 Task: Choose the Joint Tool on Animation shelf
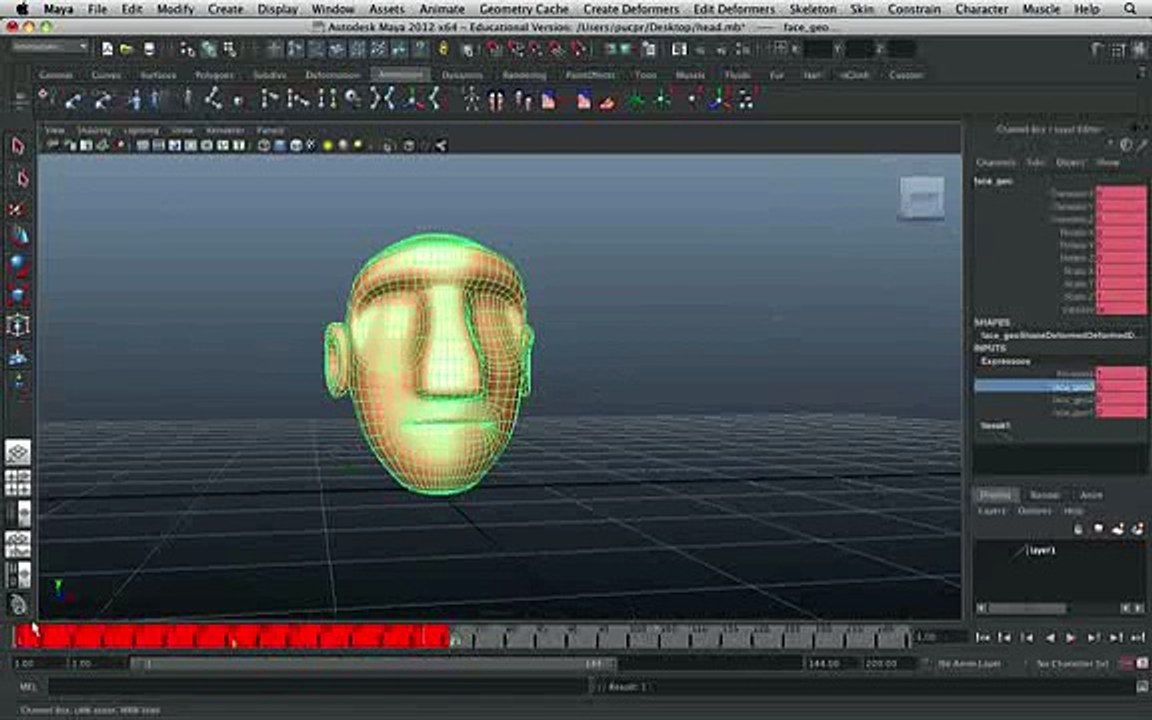pyautogui.click(x=213, y=98)
